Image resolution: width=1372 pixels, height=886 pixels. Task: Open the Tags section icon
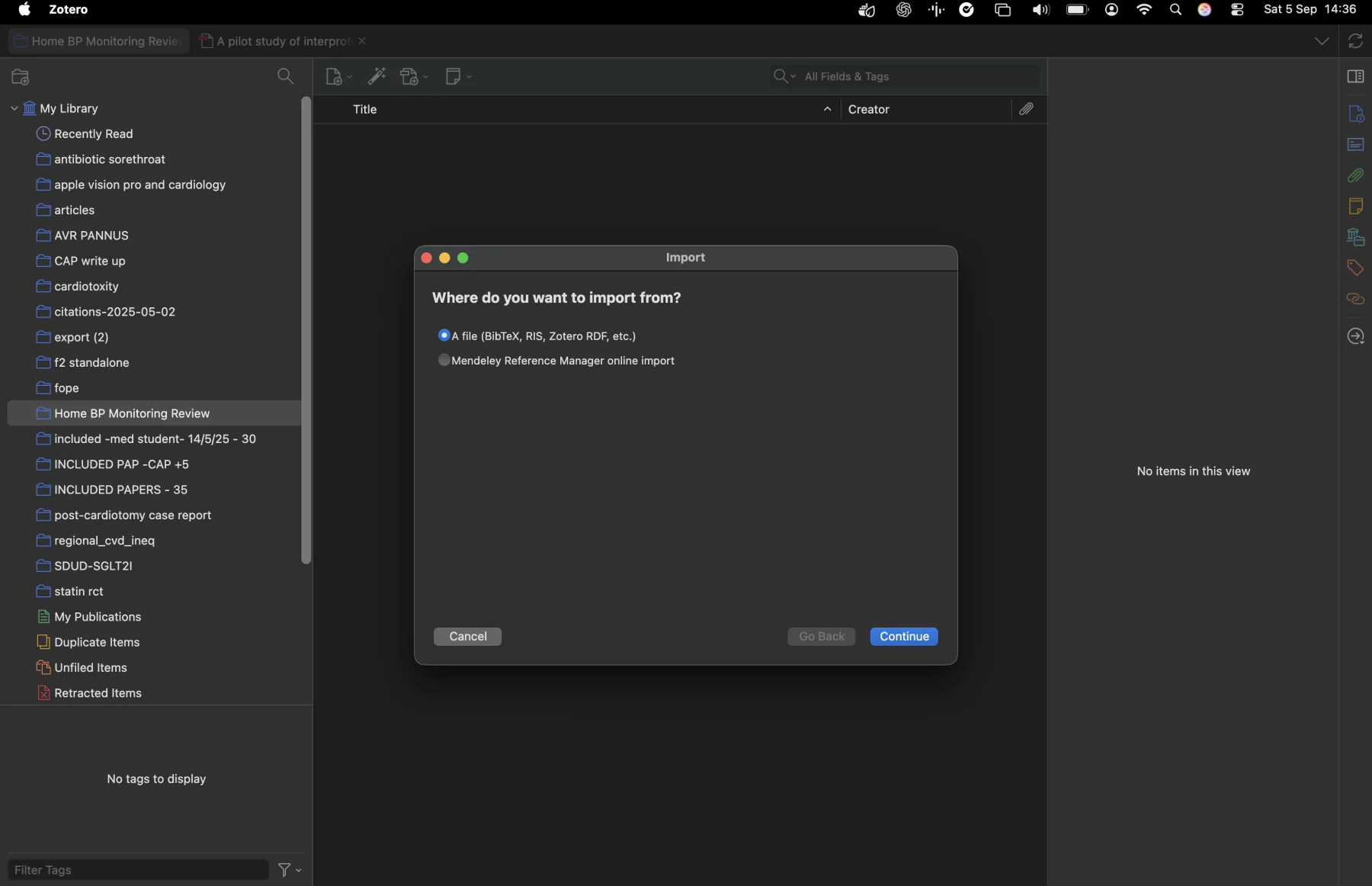click(1355, 268)
